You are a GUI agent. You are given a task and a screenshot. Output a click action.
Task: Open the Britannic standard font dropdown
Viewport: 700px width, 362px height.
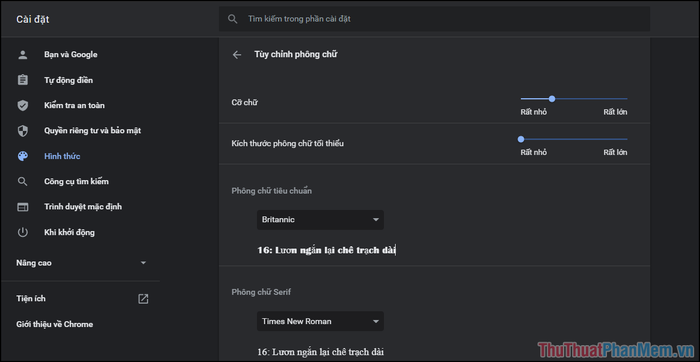click(320, 220)
